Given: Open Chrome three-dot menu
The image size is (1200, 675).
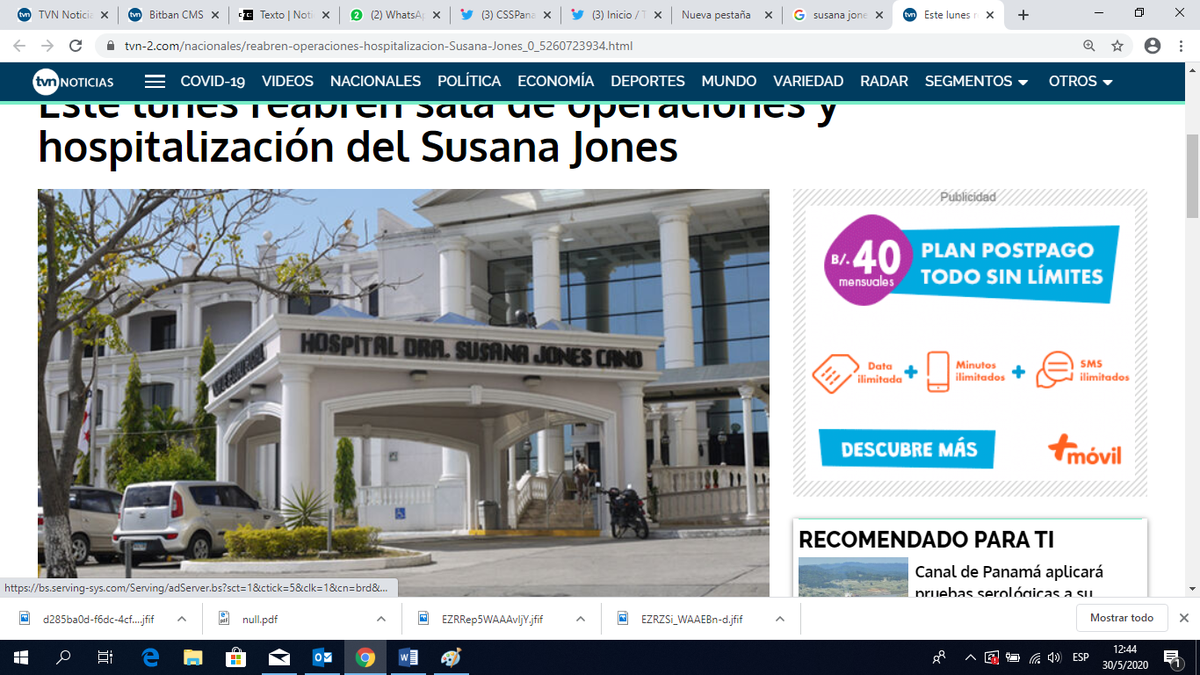Looking at the screenshot, I should click(1181, 46).
